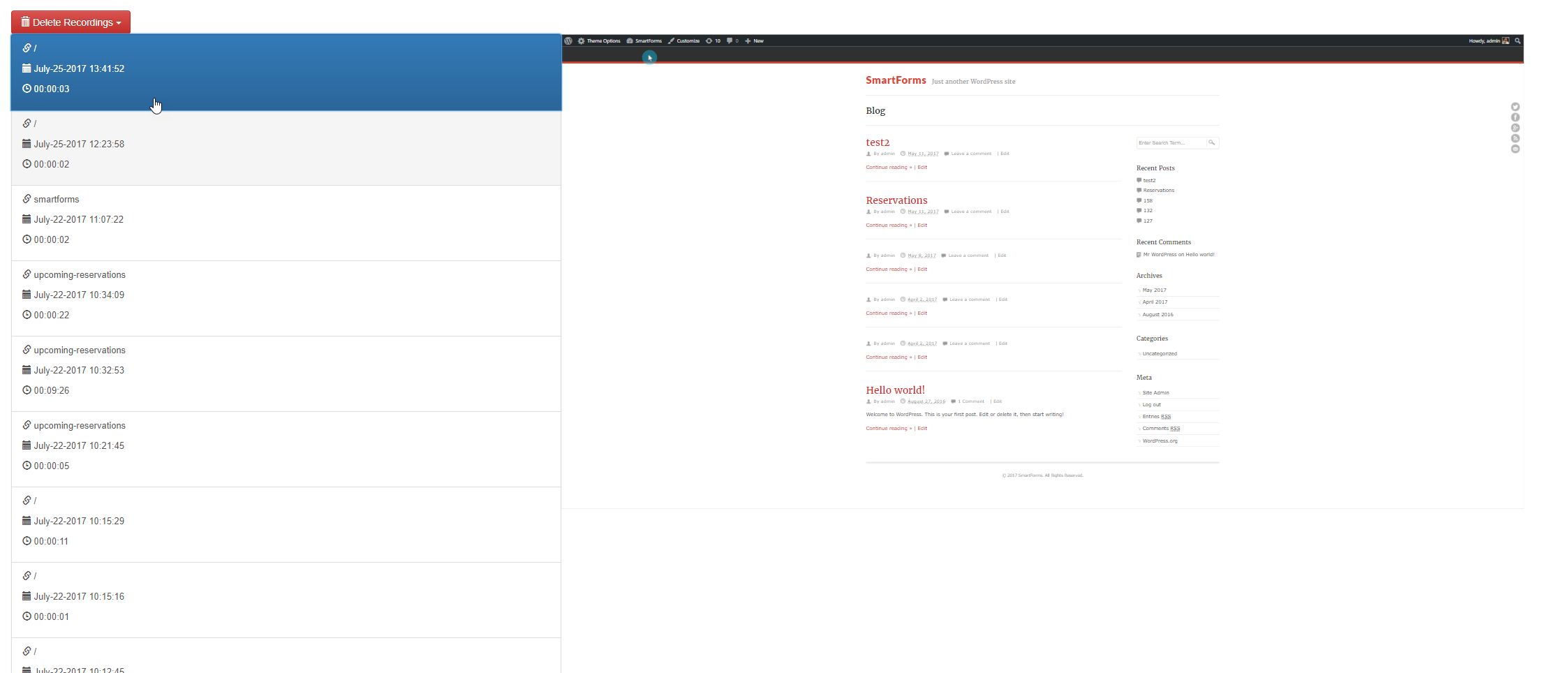The image size is (1568, 673).
Task: Click the calendar icon beside July-22-2017 10:34:09
Action: pos(27,295)
